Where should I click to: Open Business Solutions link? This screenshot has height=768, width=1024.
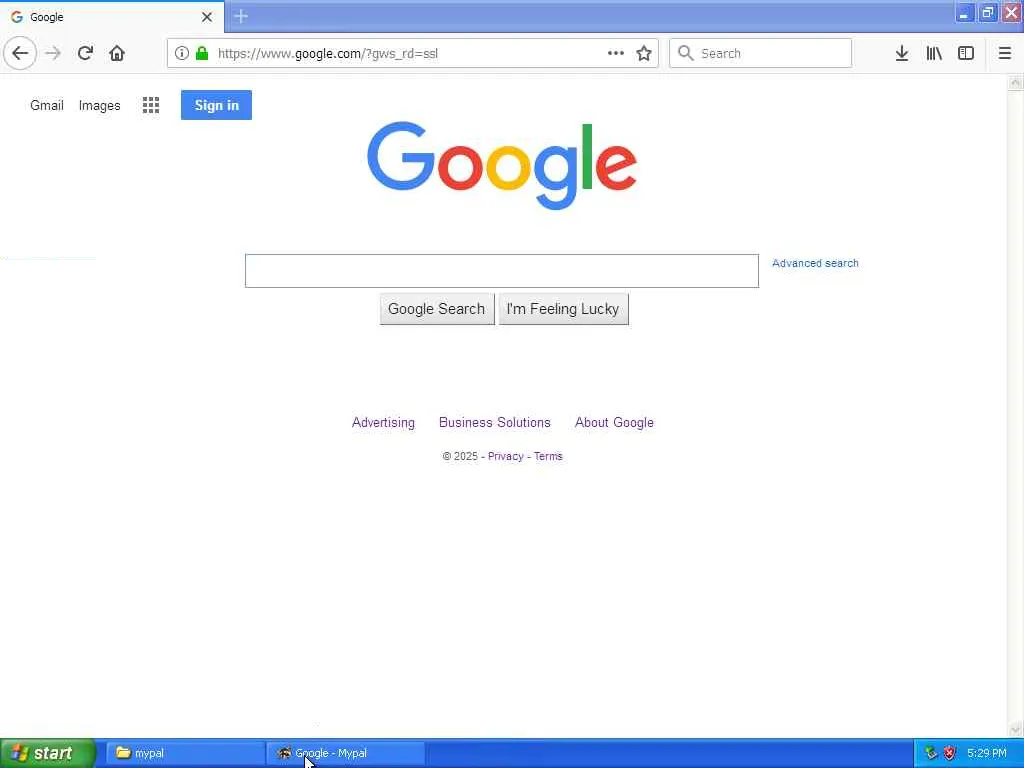[x=495, y=423]
